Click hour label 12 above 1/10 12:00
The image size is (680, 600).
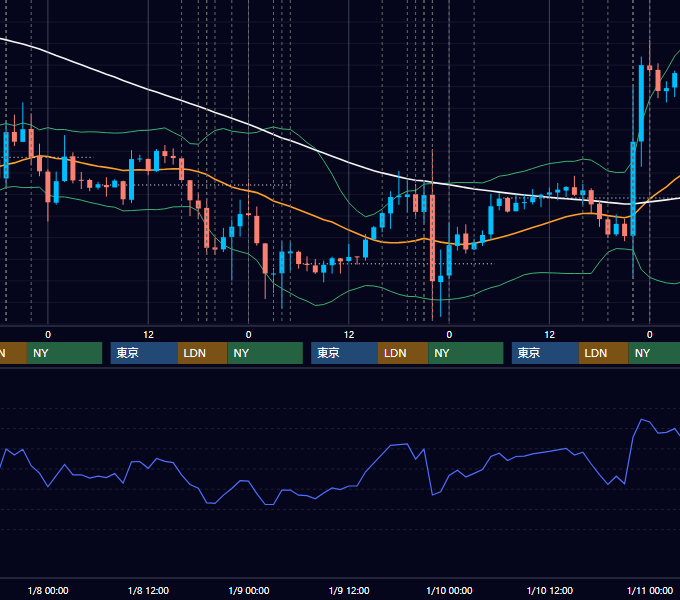549,335
